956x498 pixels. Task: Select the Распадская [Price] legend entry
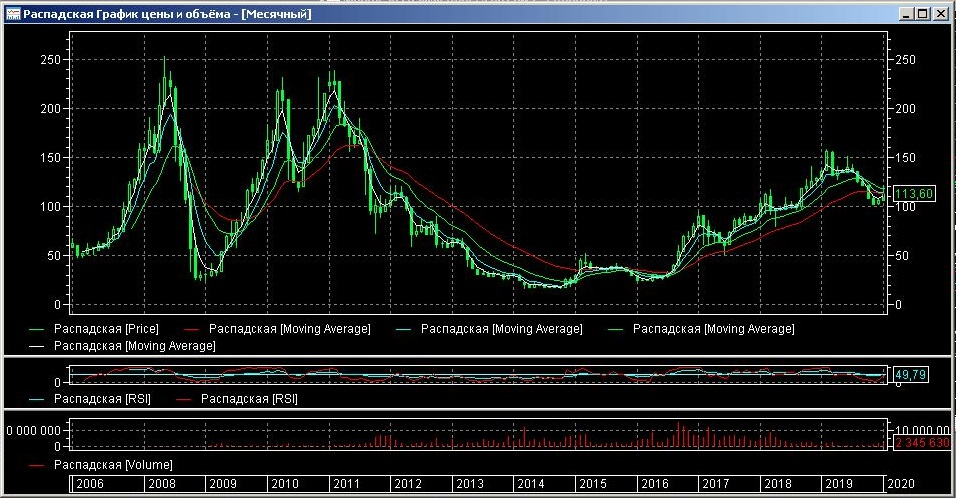coord(94,329)
